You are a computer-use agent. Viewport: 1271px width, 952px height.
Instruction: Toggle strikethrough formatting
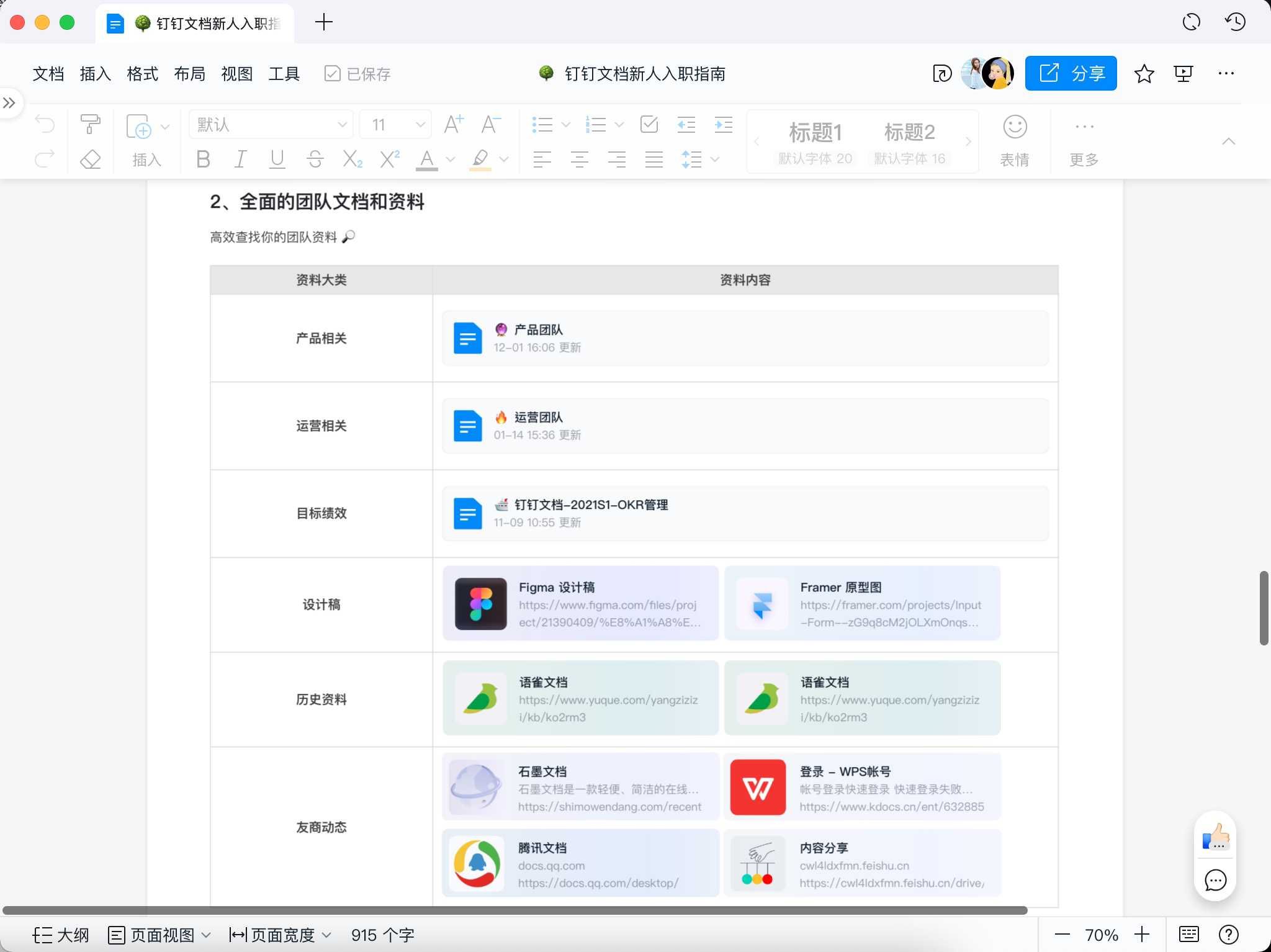point(315,159)
